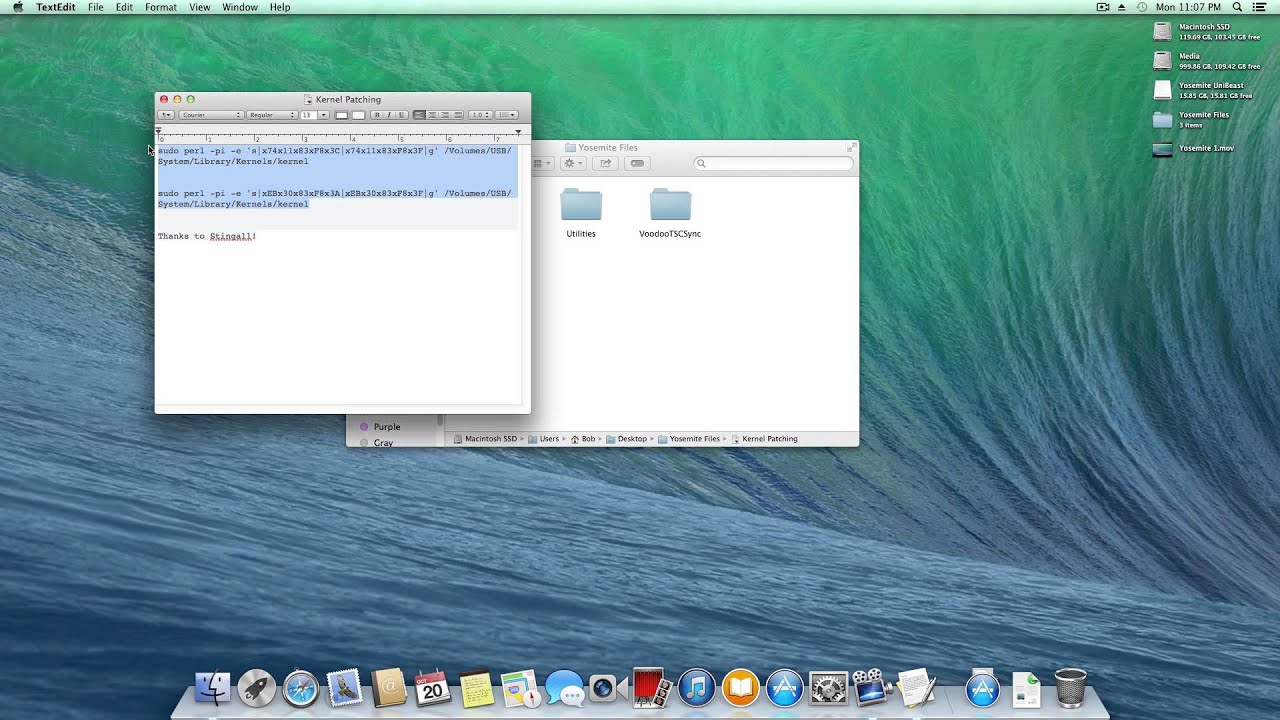Enter full screen for Yosemite Files window
Image resolution: width=1280 pixels, height=720 pixels.
pos(851,147)
